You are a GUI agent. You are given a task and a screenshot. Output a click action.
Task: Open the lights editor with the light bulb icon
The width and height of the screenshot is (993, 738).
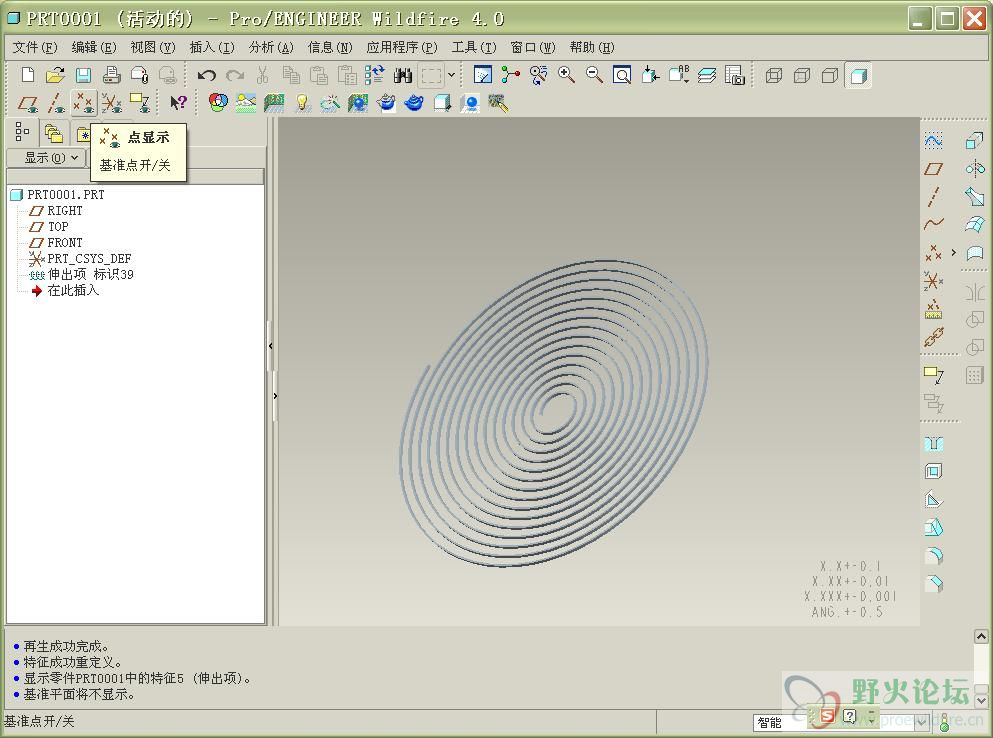(x=303, y=103)
